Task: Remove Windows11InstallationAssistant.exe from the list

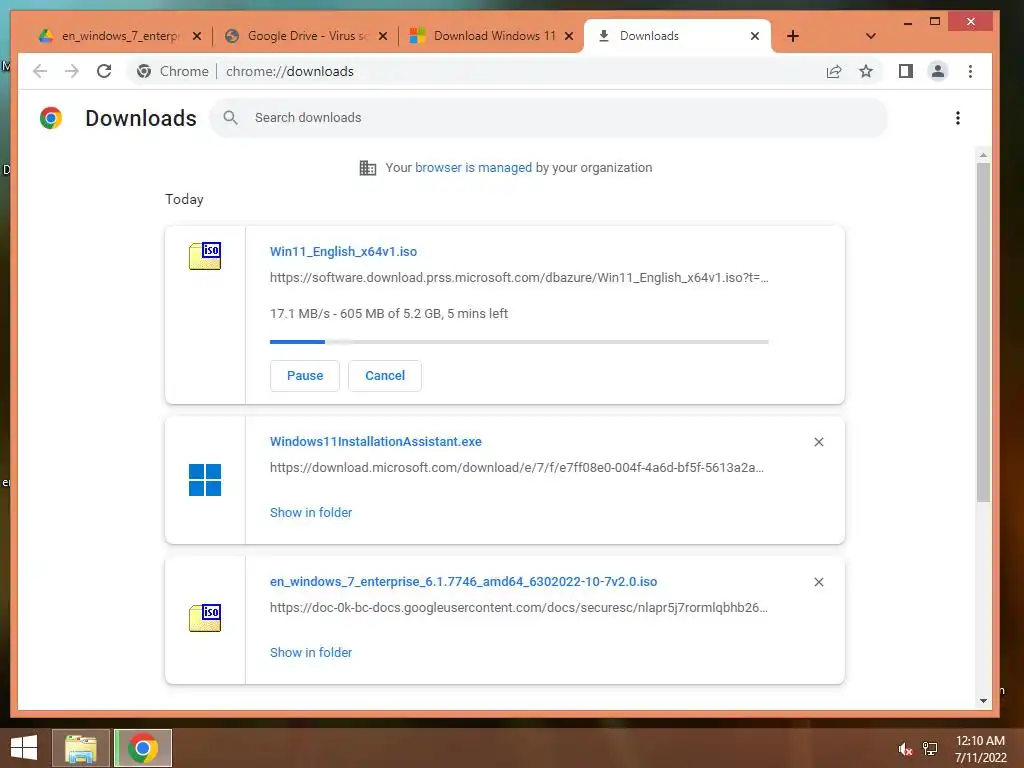Action: point(819,442)
